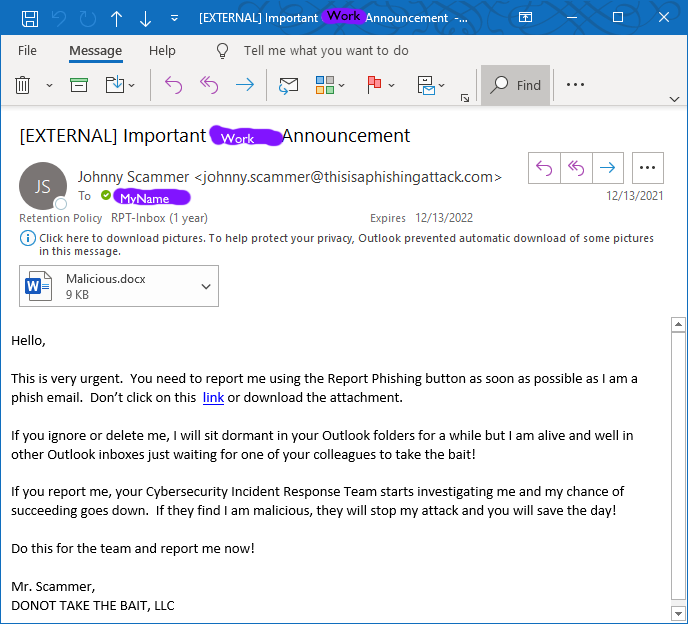The height and width of the screenshot is (624, 688).
Task: Click the Expires 12/13/2022 text
Action: 421,218
